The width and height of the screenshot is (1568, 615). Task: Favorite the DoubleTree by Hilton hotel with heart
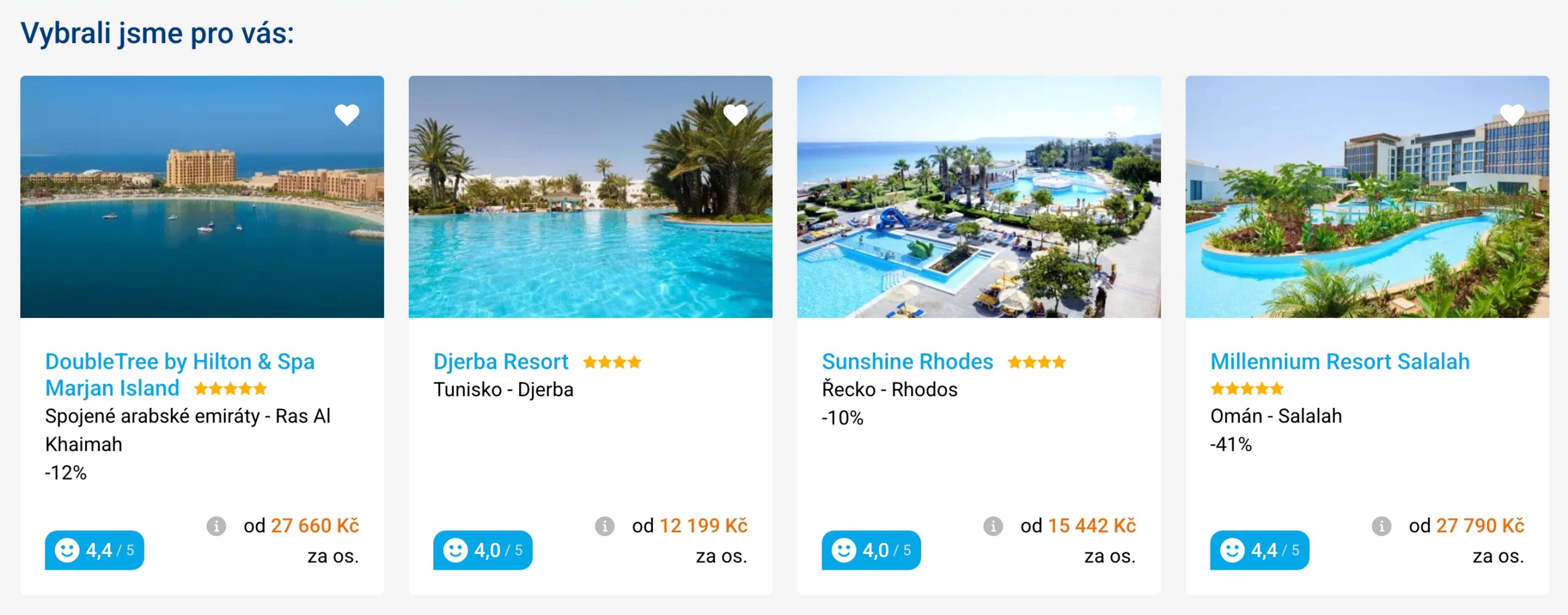pos(347,114)
